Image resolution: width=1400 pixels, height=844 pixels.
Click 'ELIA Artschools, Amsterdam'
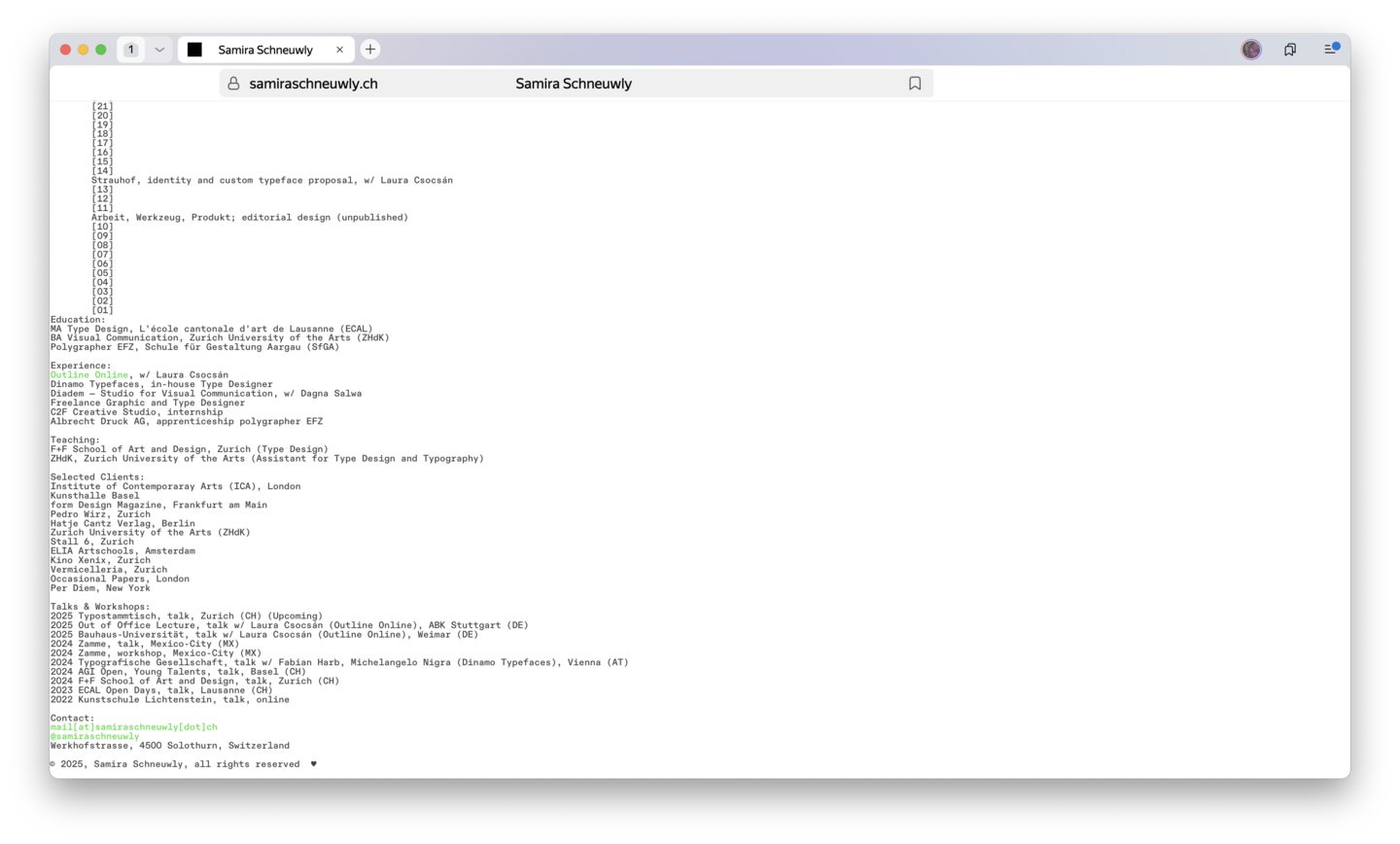(x=122, y=551)
